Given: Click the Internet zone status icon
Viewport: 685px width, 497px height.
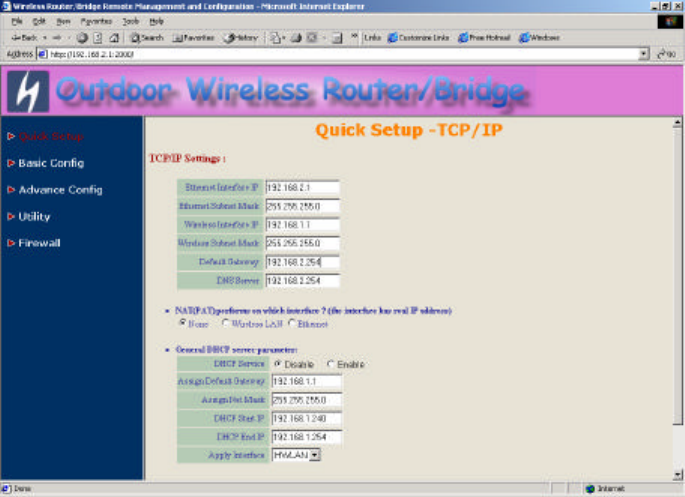Looking at the screenshot, I should click(x=591, y=489).
